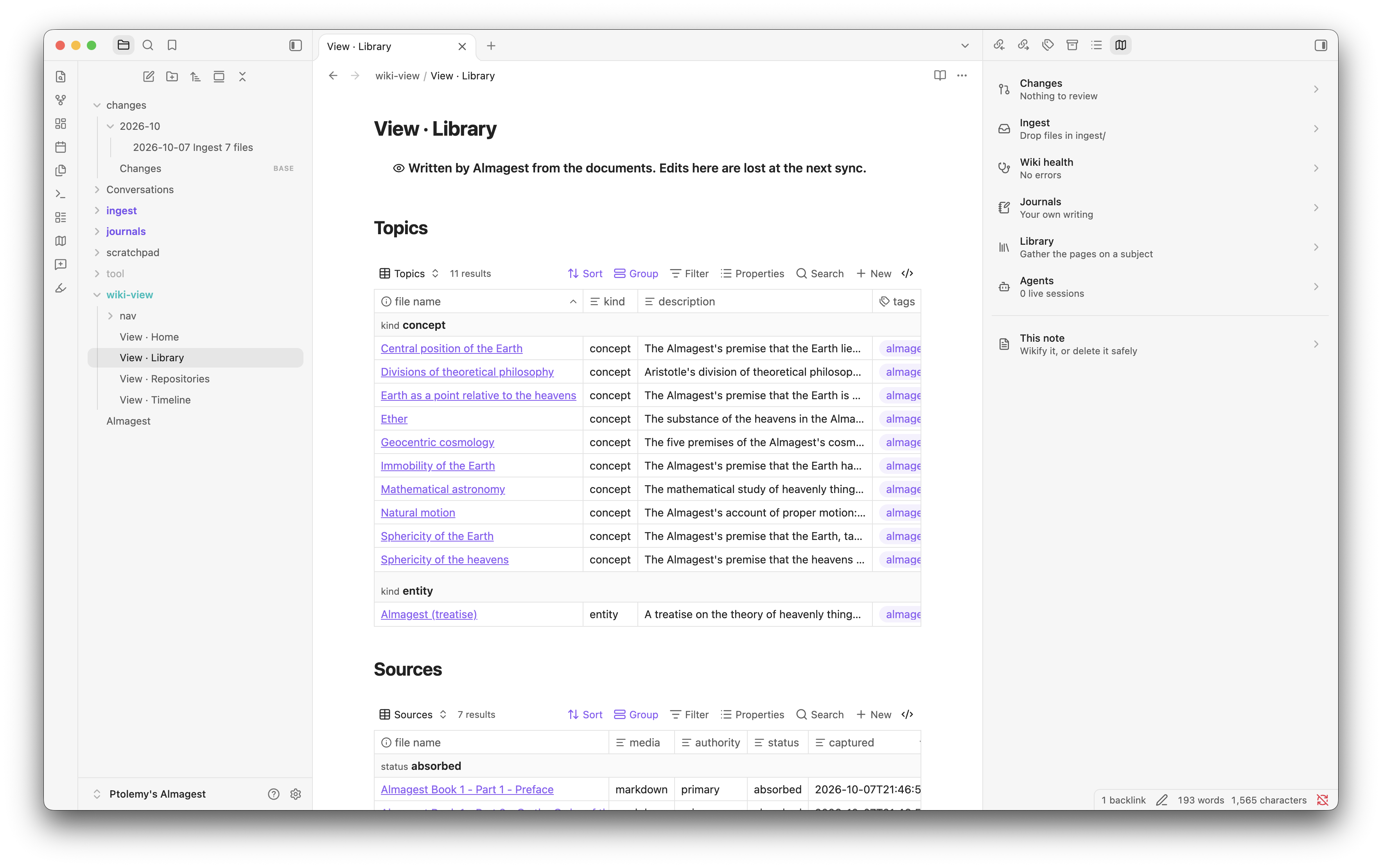
Task: Open the terminal command icon in left ribbon
Action: point(61,194)
